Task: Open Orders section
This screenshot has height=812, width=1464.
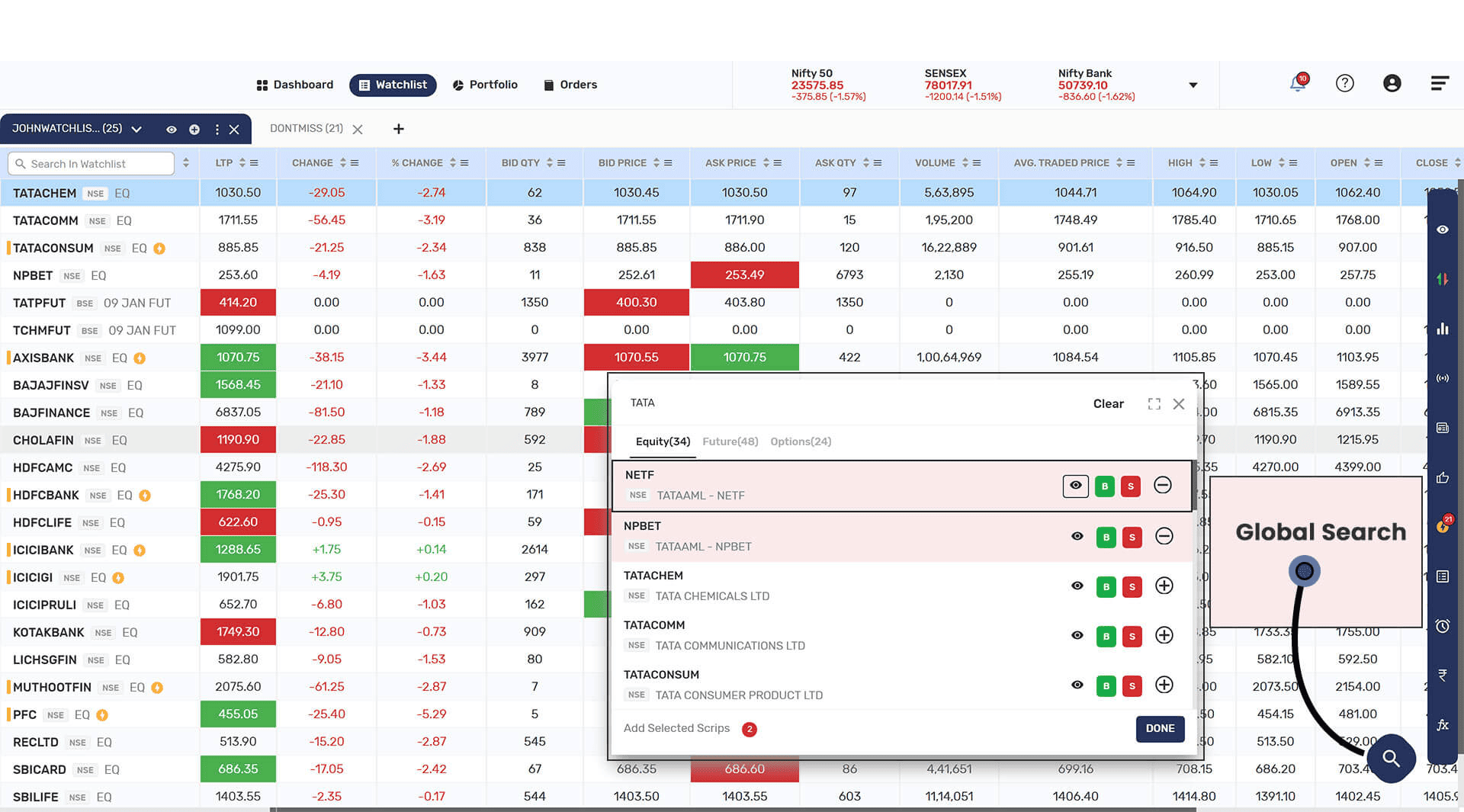Action: coord(570,85)
